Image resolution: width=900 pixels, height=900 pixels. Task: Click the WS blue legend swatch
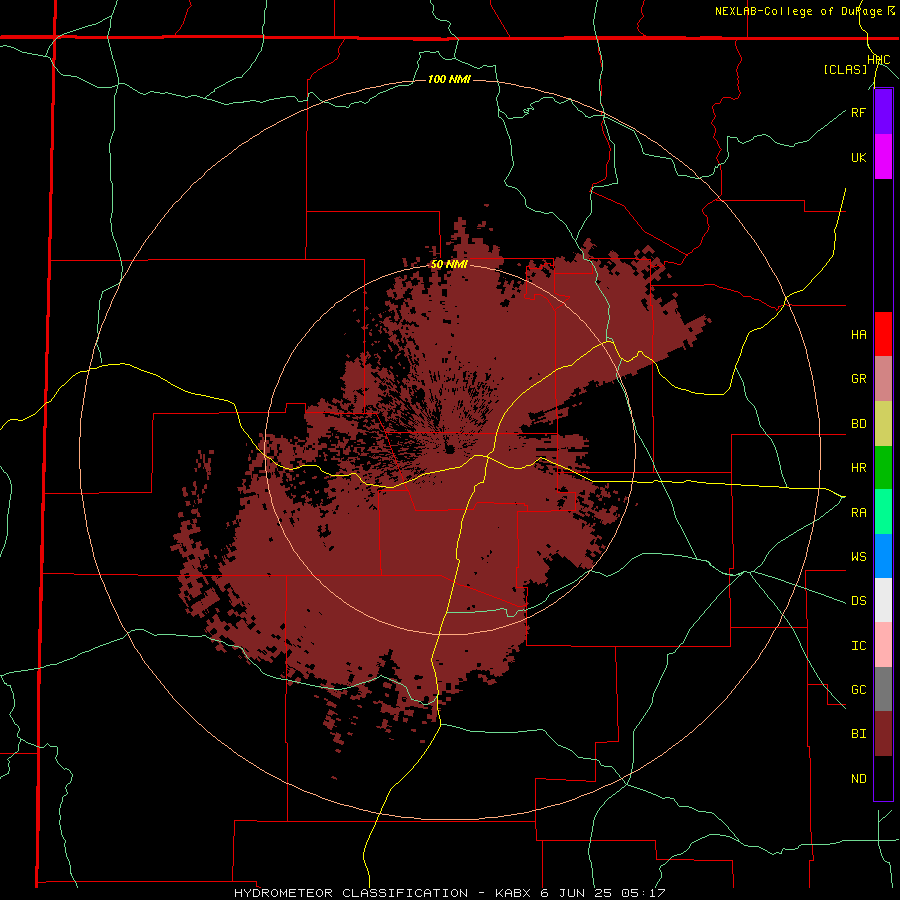tap(883, 556)
